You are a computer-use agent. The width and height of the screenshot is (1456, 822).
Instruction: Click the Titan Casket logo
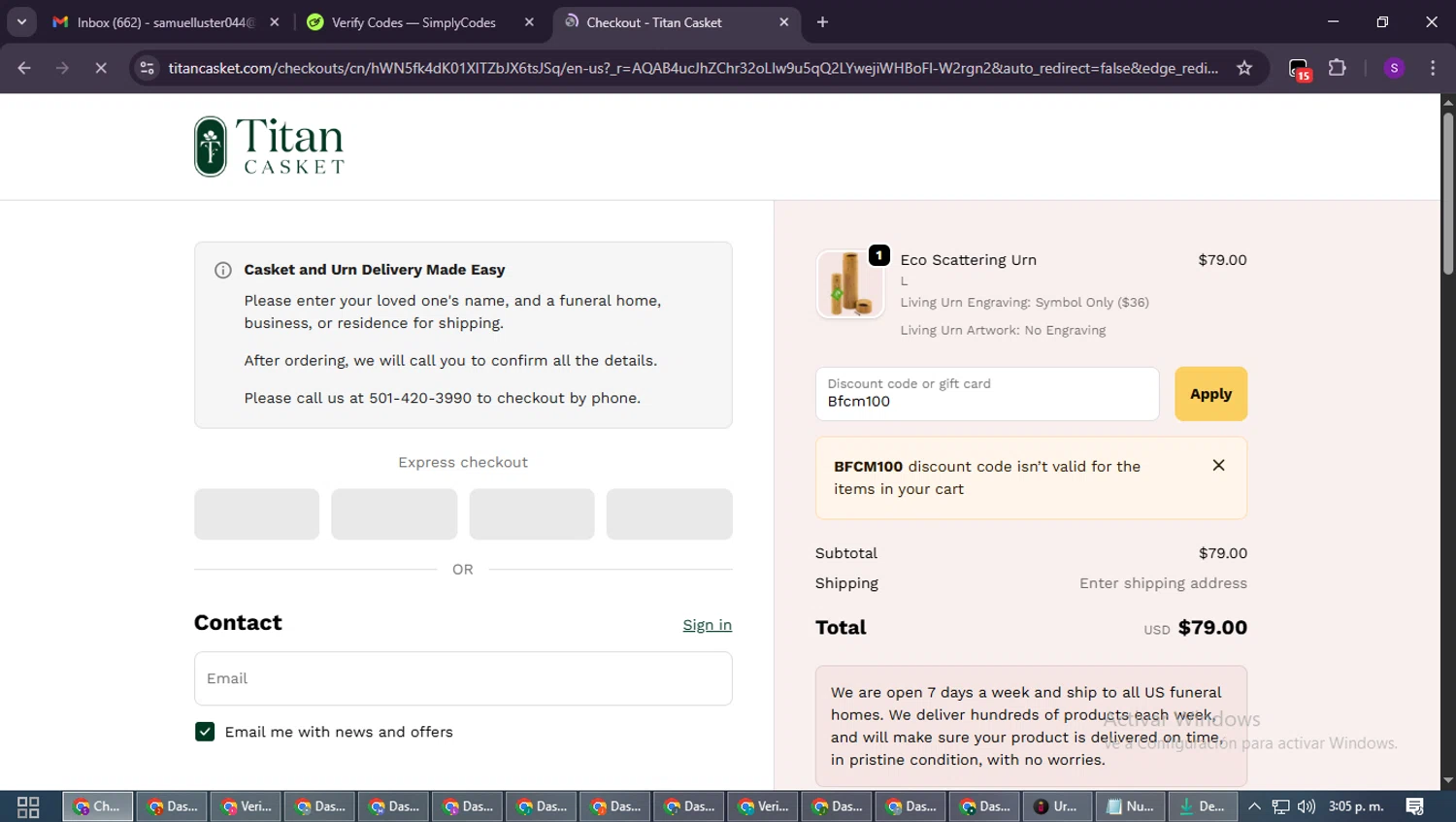point(269,147)
